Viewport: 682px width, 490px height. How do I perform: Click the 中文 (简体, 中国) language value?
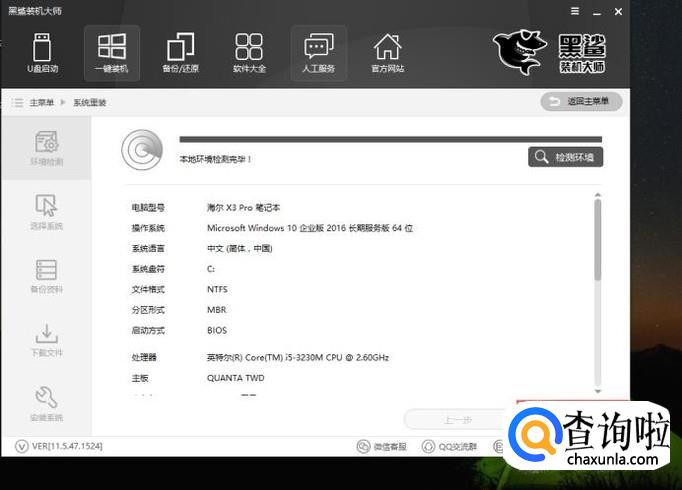(x=240, y=249)
